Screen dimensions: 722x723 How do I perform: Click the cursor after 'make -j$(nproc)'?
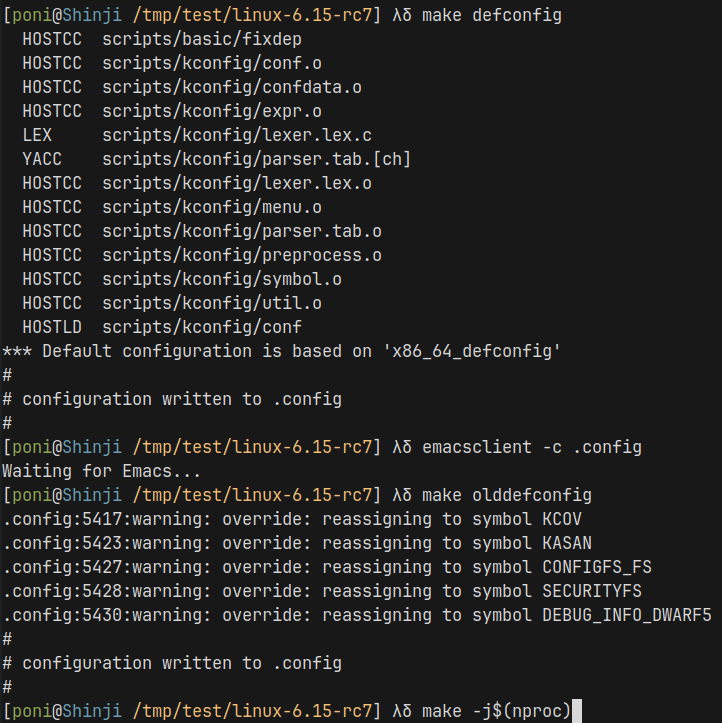576,711
